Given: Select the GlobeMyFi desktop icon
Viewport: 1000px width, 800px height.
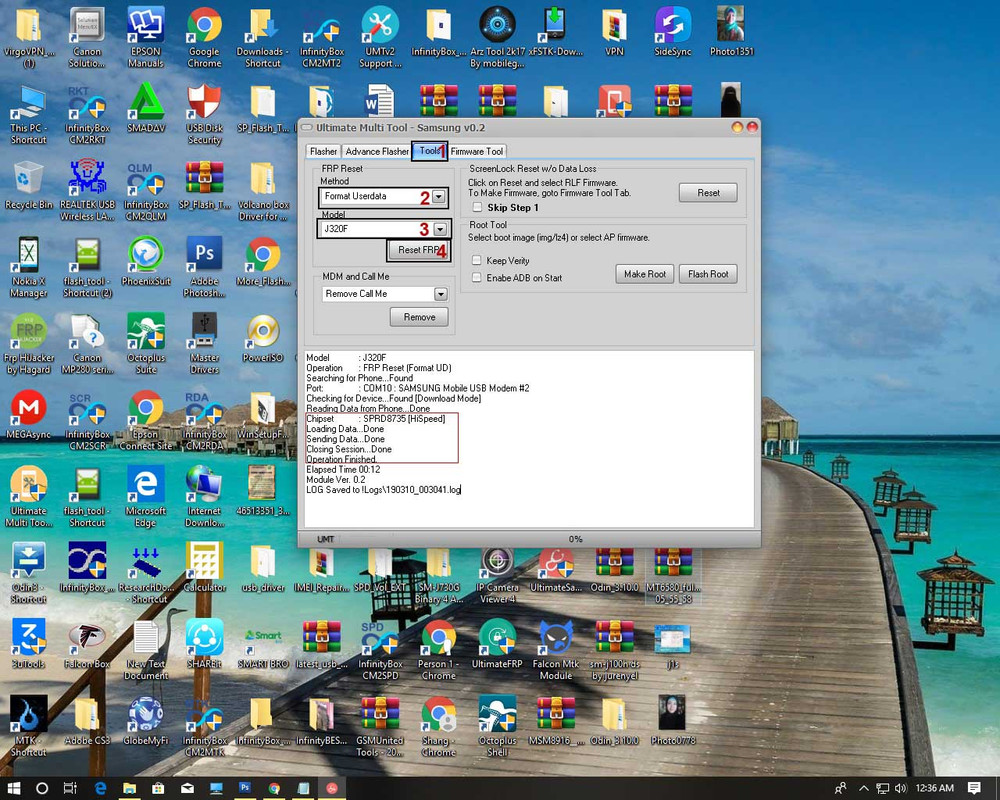Looking at the screenshot, I should pyautogui.click(x=145, y=721).
